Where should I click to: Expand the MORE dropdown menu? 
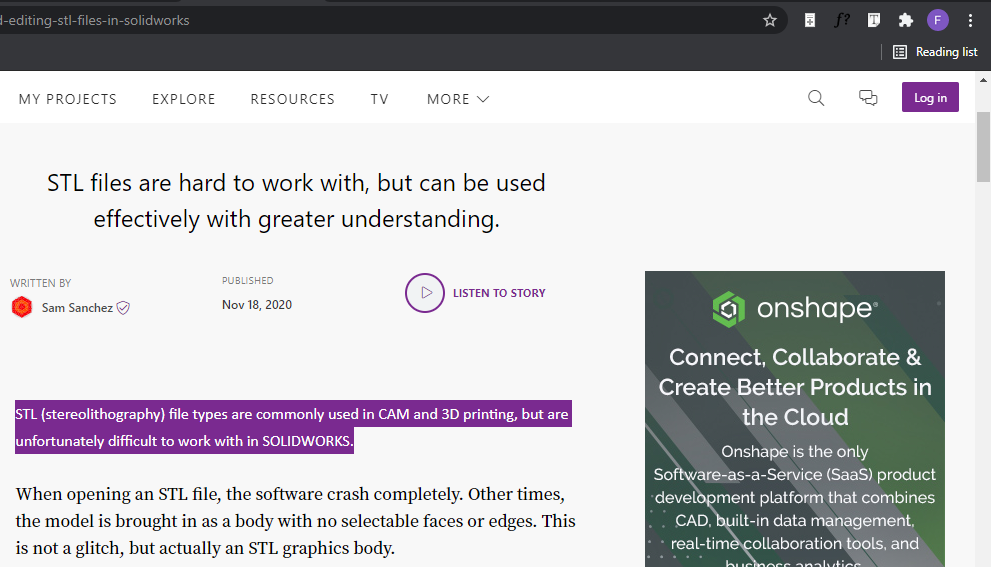pos(458,99)
